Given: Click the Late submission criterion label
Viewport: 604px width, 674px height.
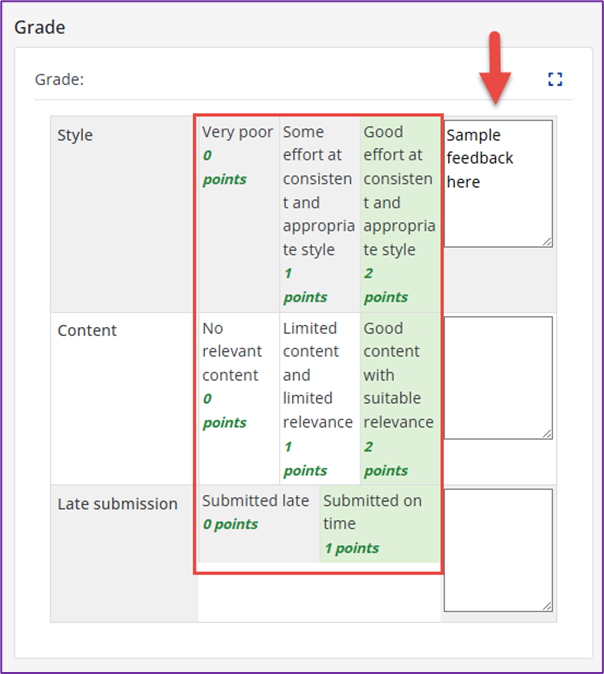Looking at the screenshot, I should (x=117, y=503).
